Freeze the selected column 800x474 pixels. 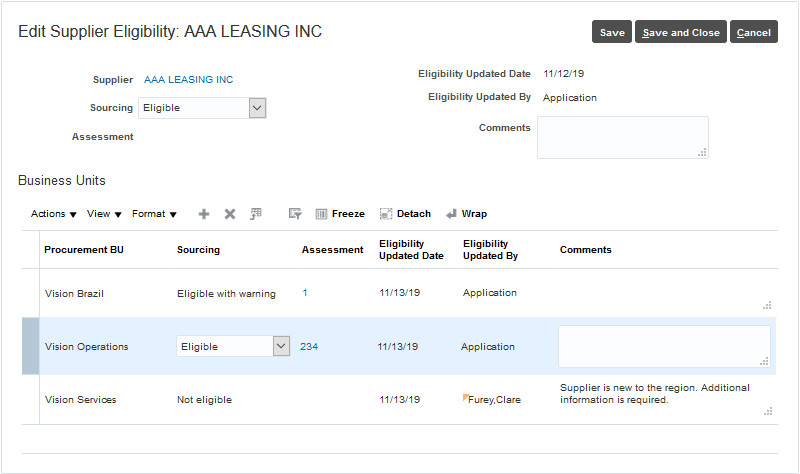pyautogui.click(x=340, y=214)
